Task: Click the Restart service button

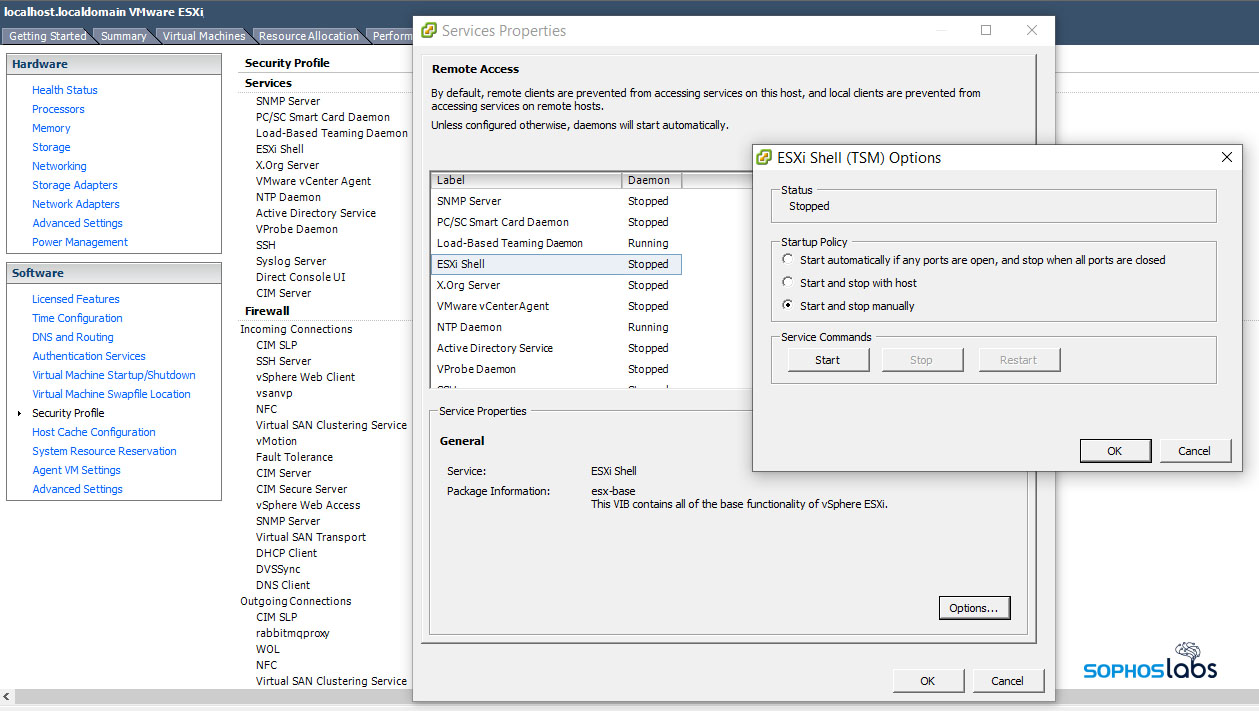Action: point(1018,360)
